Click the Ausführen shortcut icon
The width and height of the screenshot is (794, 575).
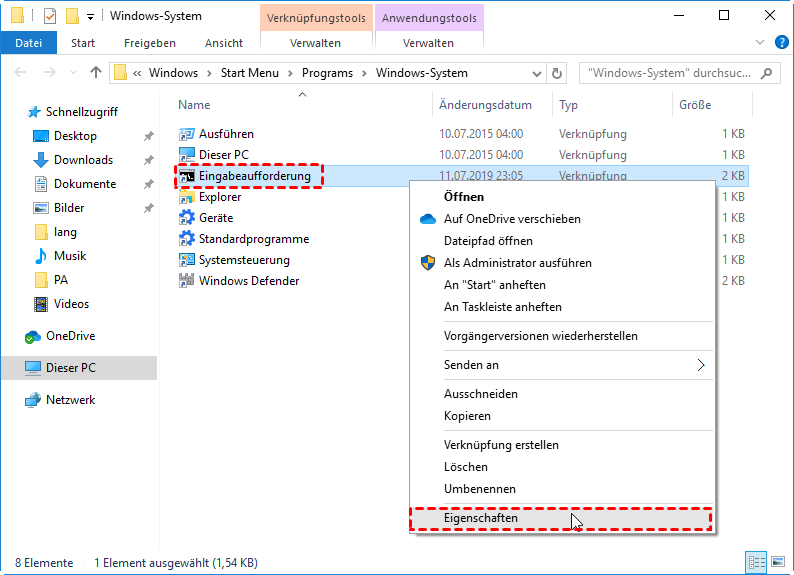(x=186, y=134)
